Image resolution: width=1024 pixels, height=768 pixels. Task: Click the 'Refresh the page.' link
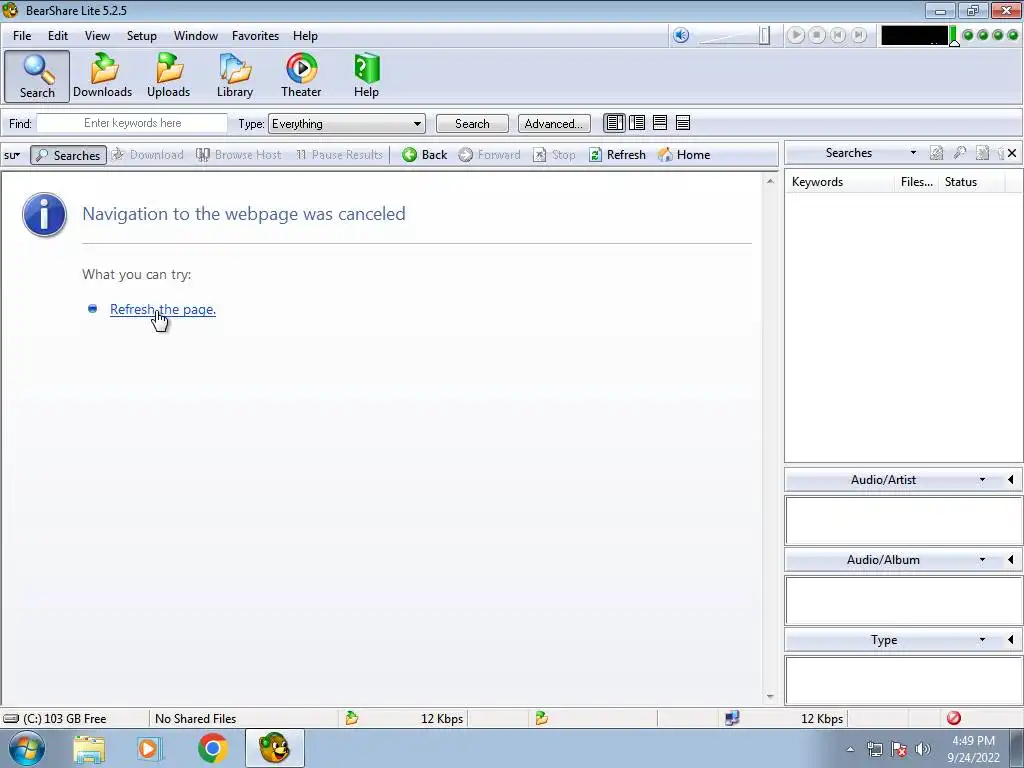click(163, 310)
